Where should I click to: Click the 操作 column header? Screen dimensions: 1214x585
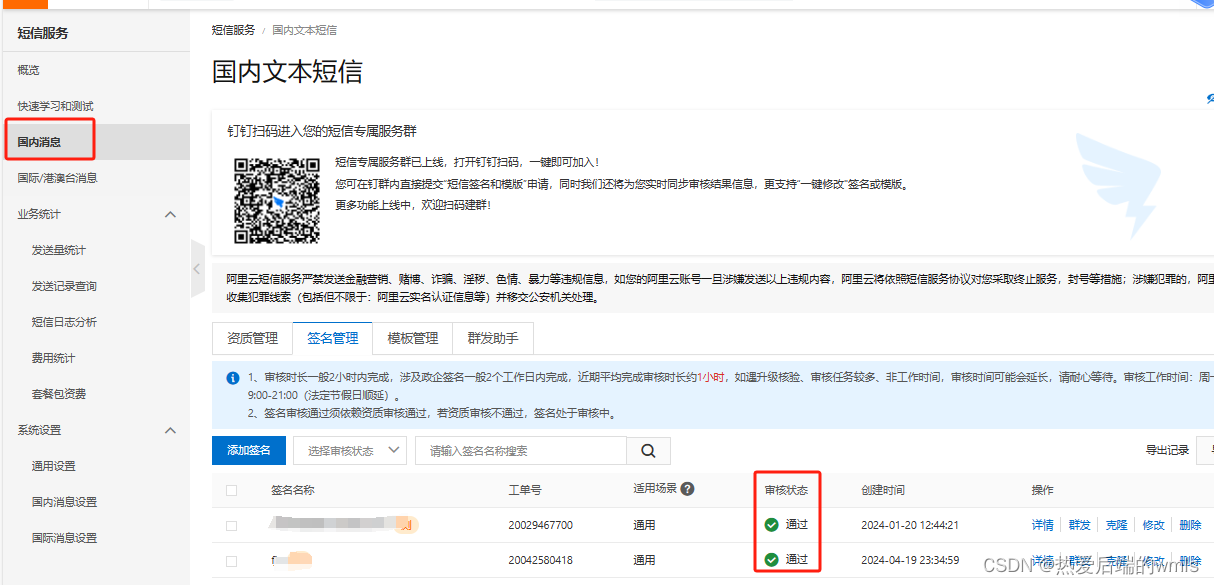point(1043,490)
